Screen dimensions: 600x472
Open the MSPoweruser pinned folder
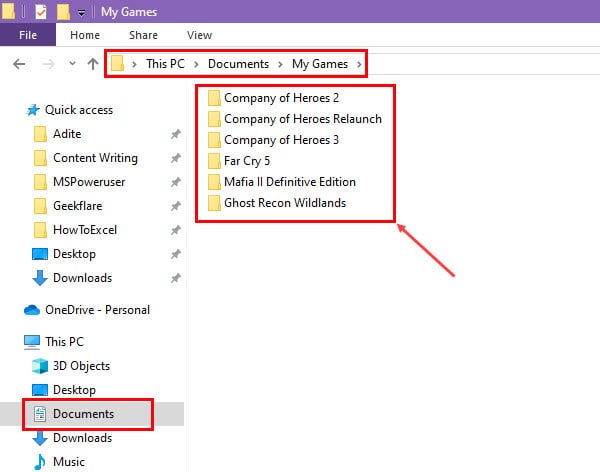[x=89, y=182]
